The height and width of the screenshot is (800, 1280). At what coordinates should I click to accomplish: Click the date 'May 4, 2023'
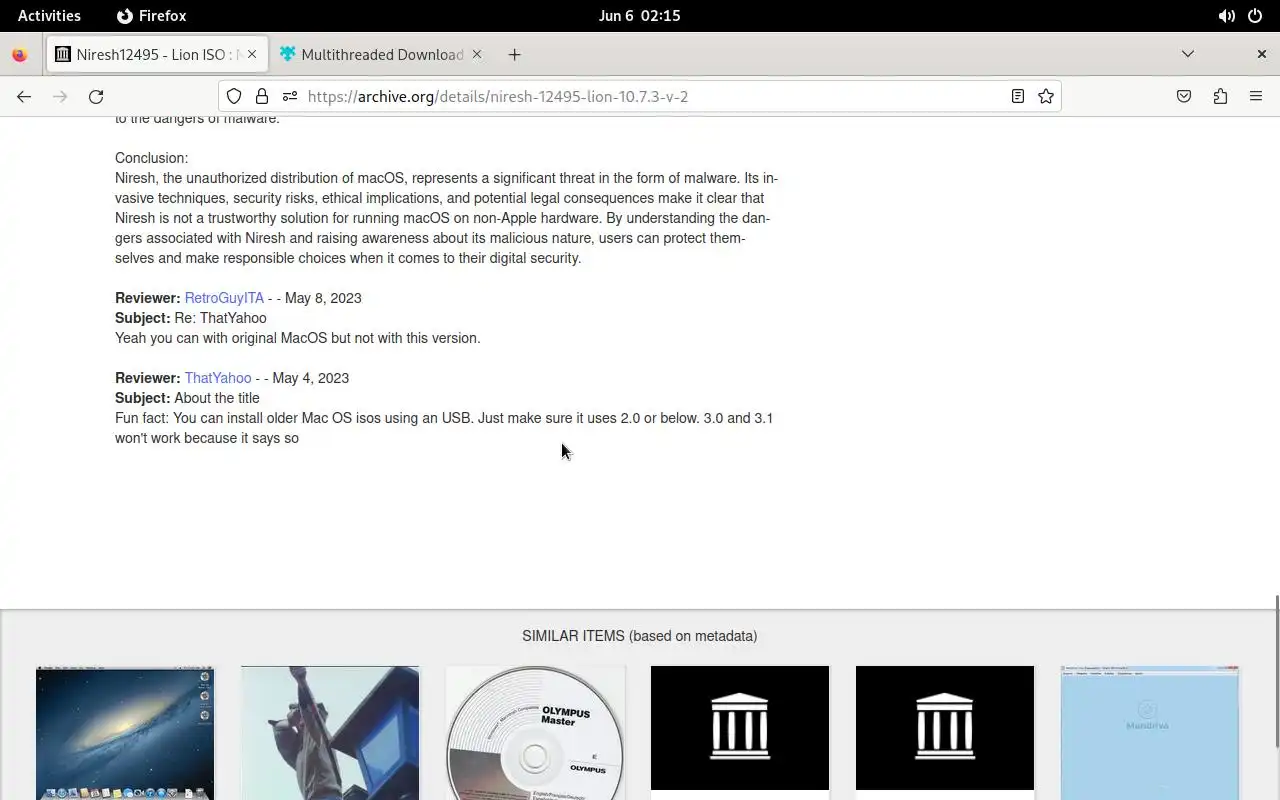[311, 378]
